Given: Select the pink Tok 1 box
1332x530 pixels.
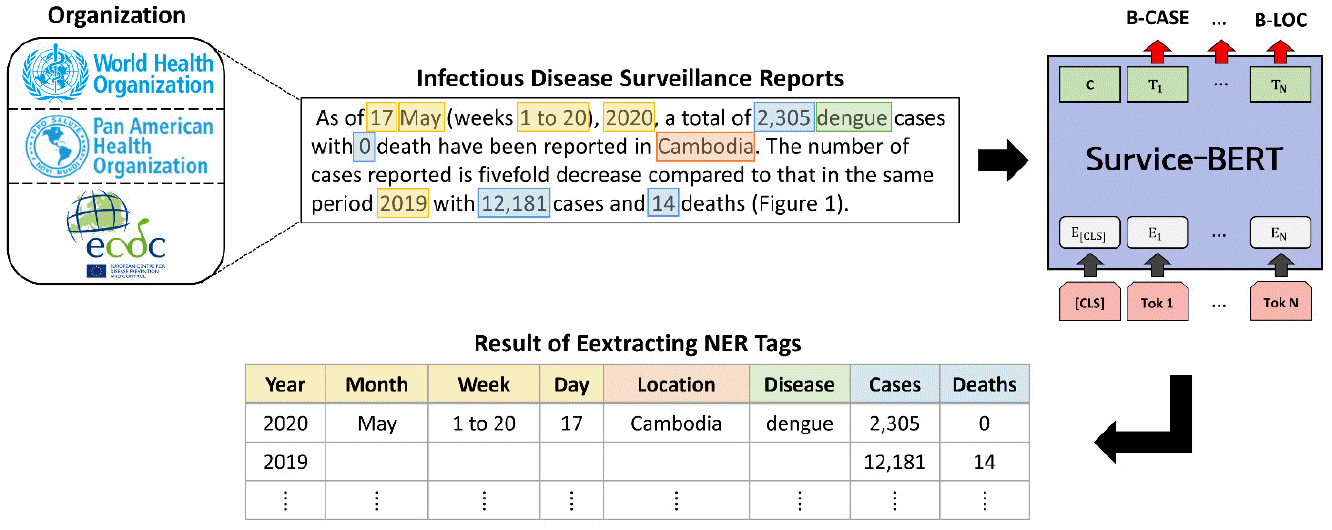Looking at the screenshot, I should (1157, 302).
